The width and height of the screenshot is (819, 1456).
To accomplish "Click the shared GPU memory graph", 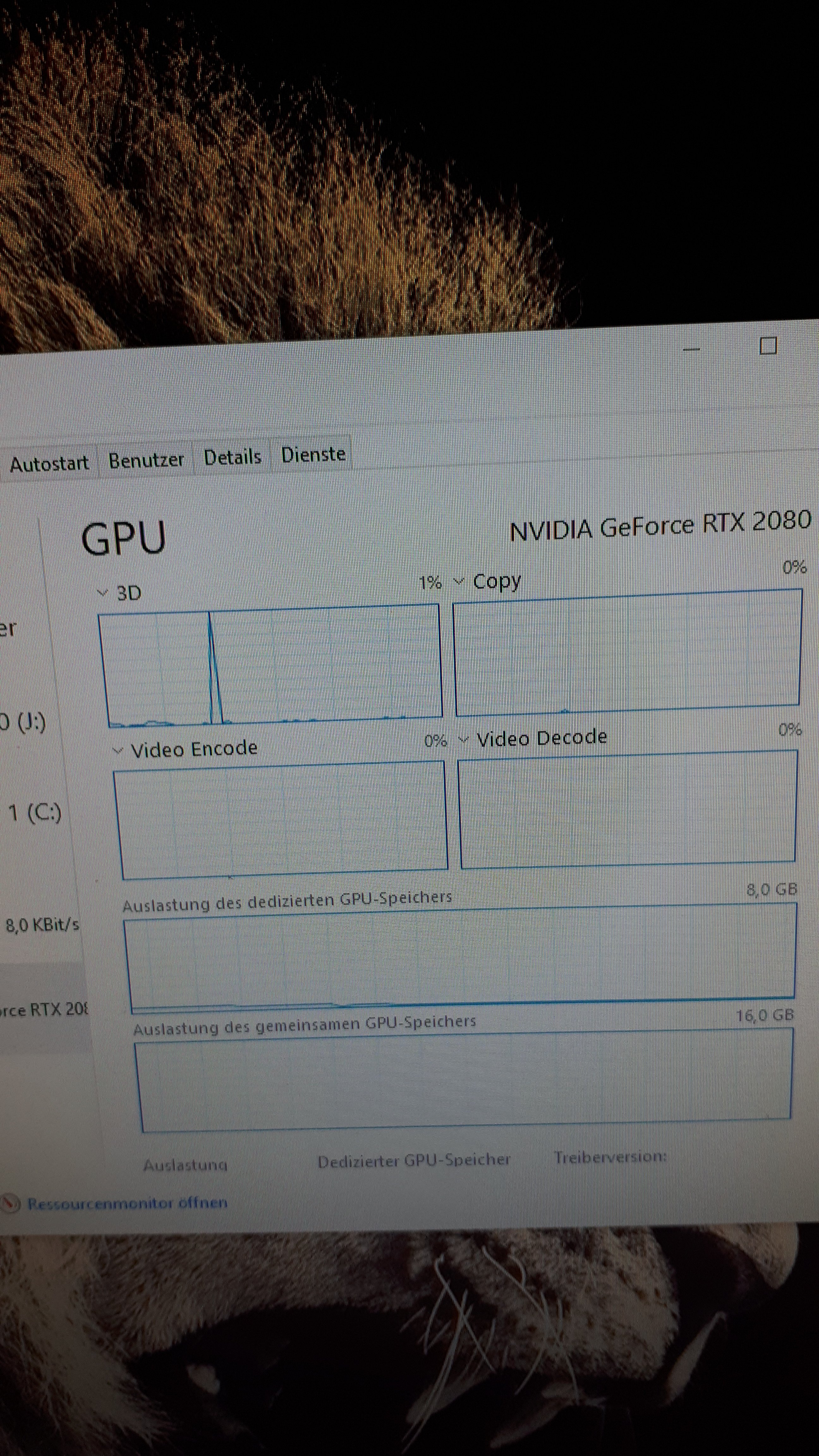I will 464,1081.
